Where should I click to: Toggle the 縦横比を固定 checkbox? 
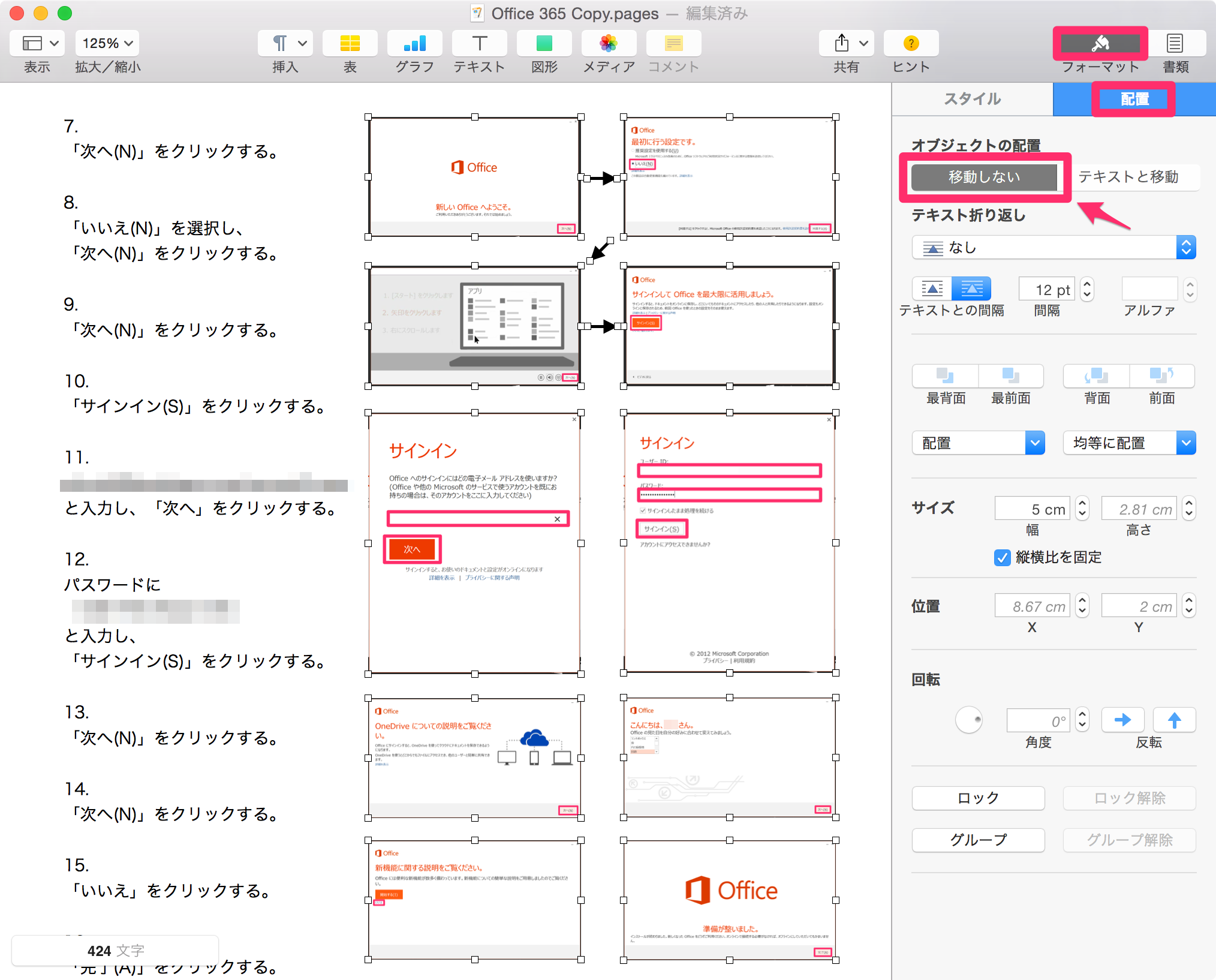[1002, 558]
